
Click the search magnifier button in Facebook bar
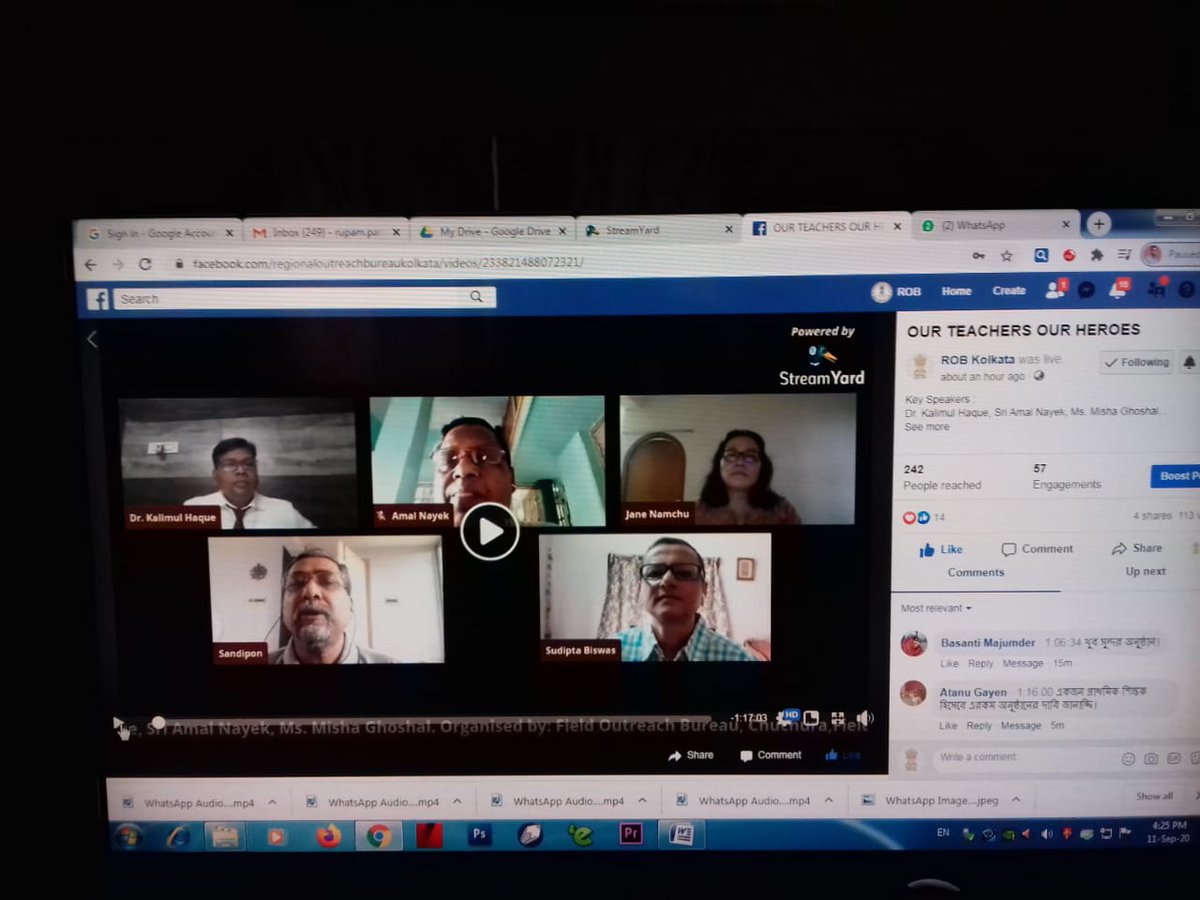click(x=477, y=297)
